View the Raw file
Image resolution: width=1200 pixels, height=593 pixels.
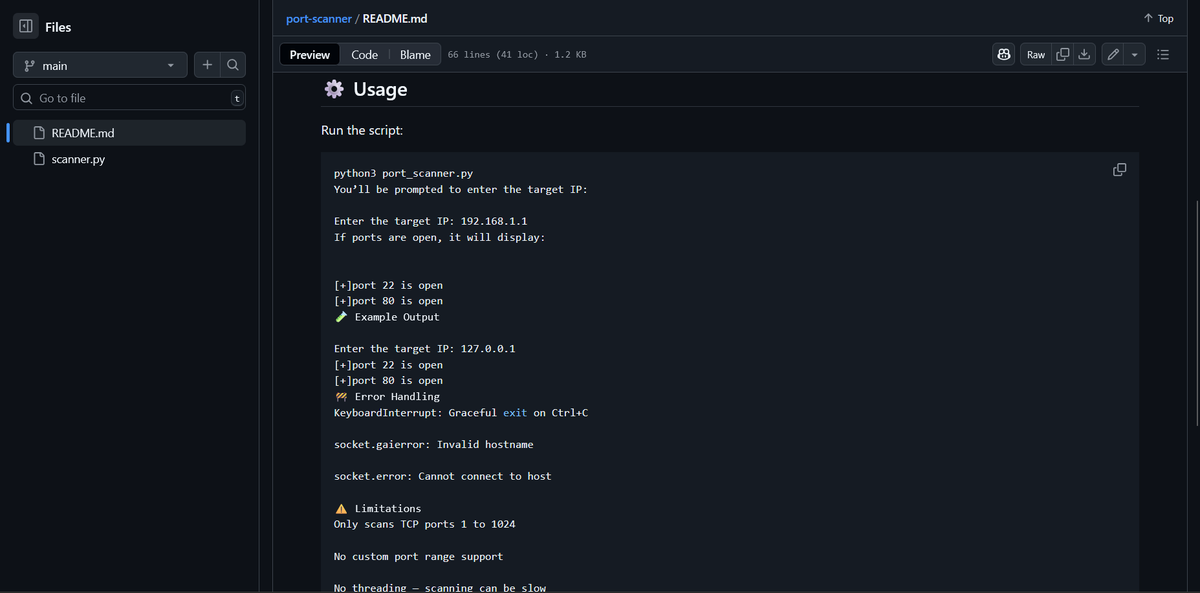coord(1036,55)
